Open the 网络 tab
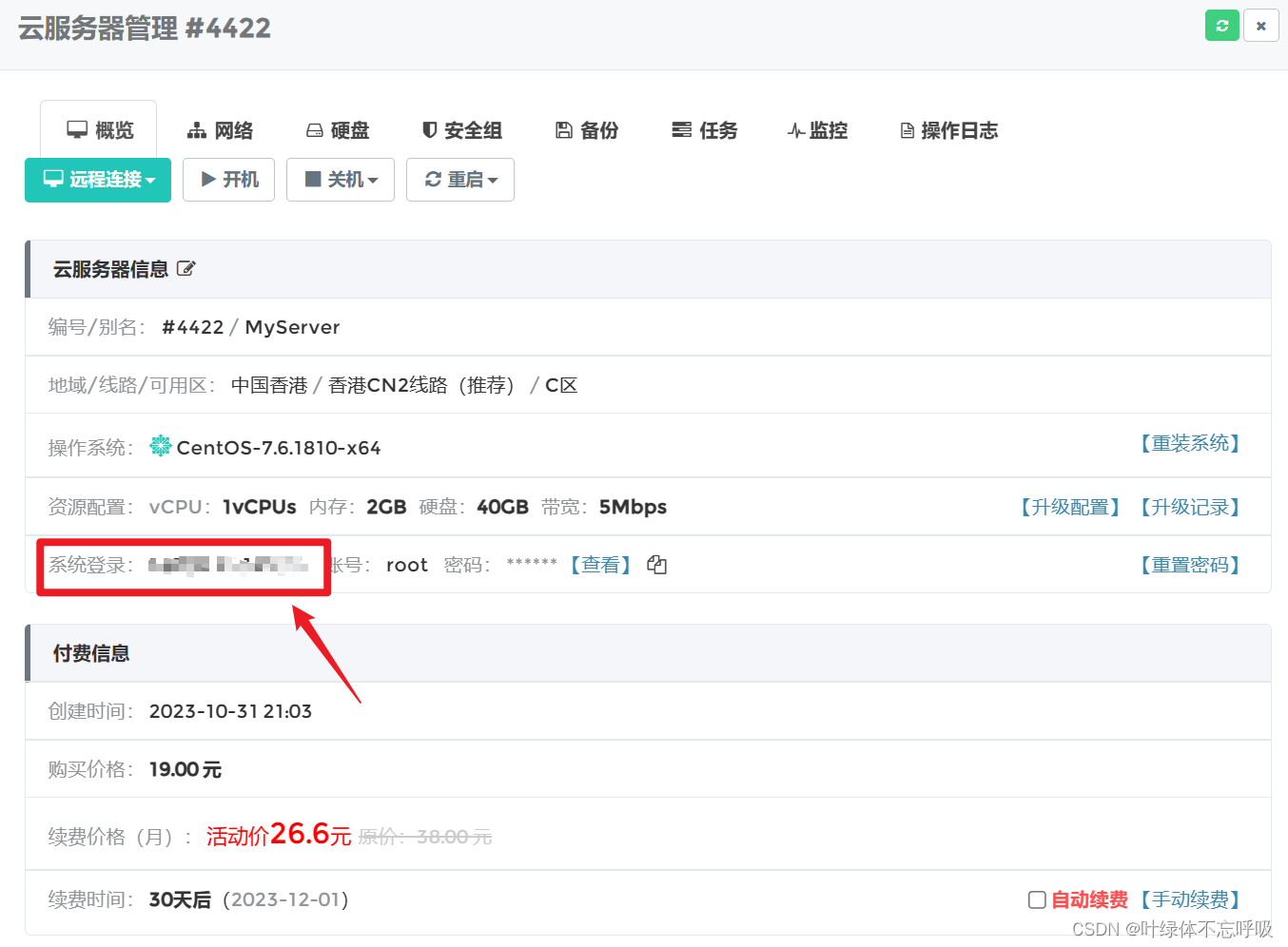The height and width of the screenshot is (947, 1288). 220,130
